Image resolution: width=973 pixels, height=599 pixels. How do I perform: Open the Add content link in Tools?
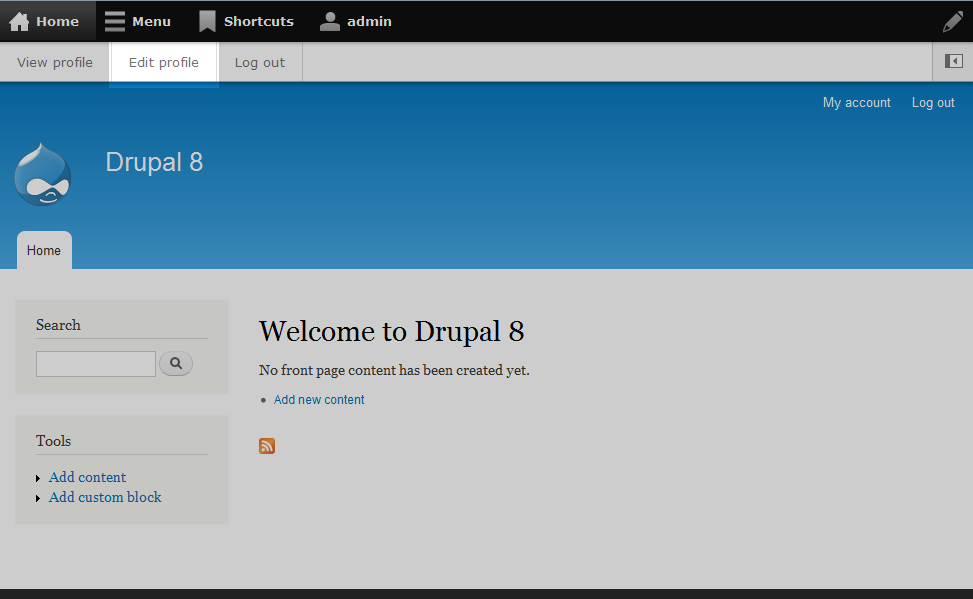point(87,477)
